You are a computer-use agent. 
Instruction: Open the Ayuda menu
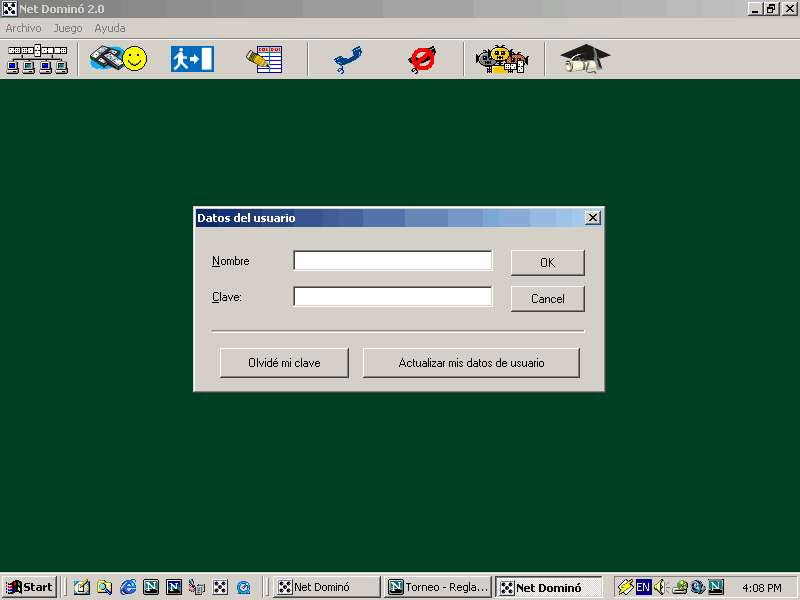tap(110, 28)
